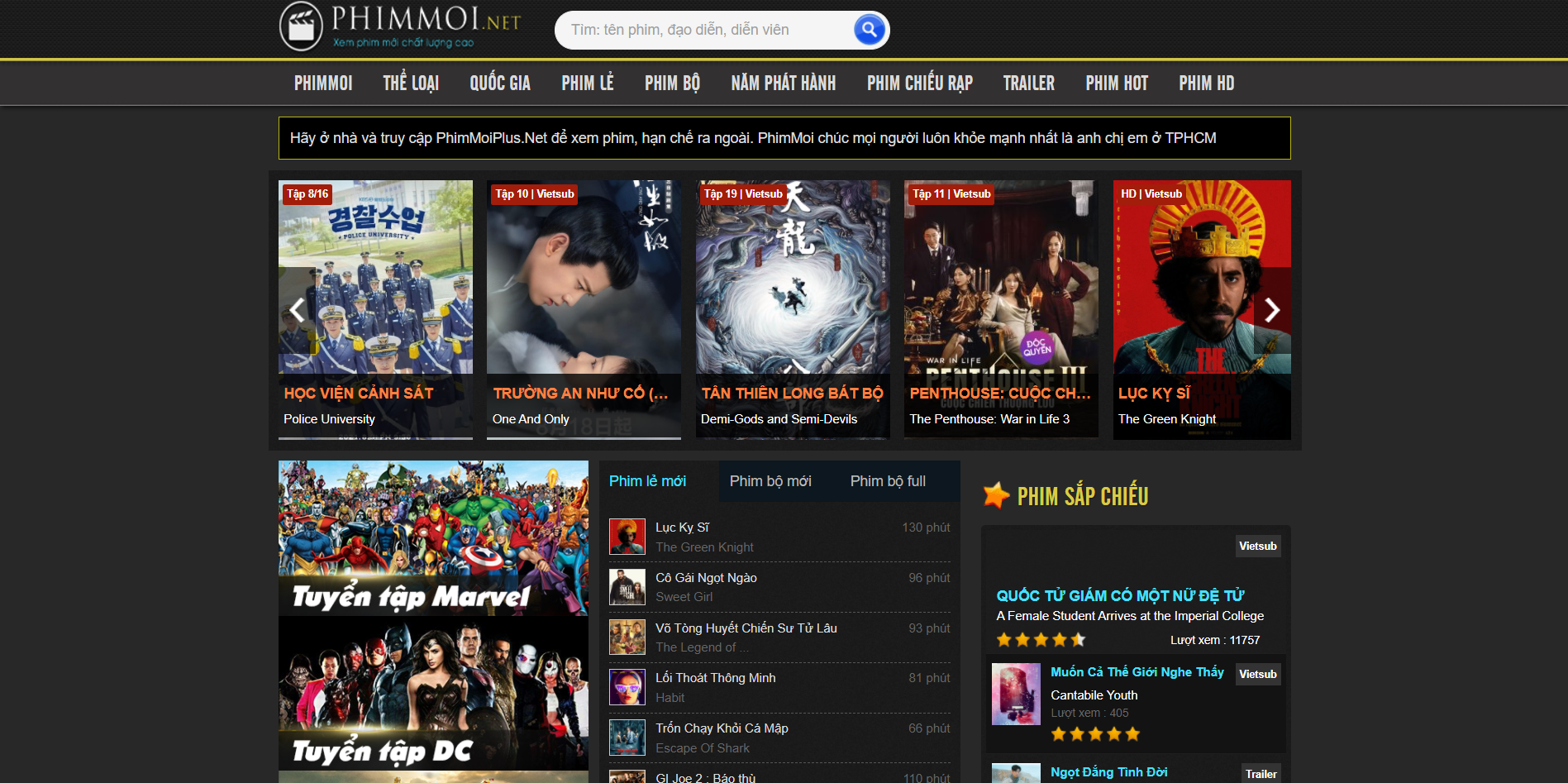Go to previous slide in carousel

297,310
